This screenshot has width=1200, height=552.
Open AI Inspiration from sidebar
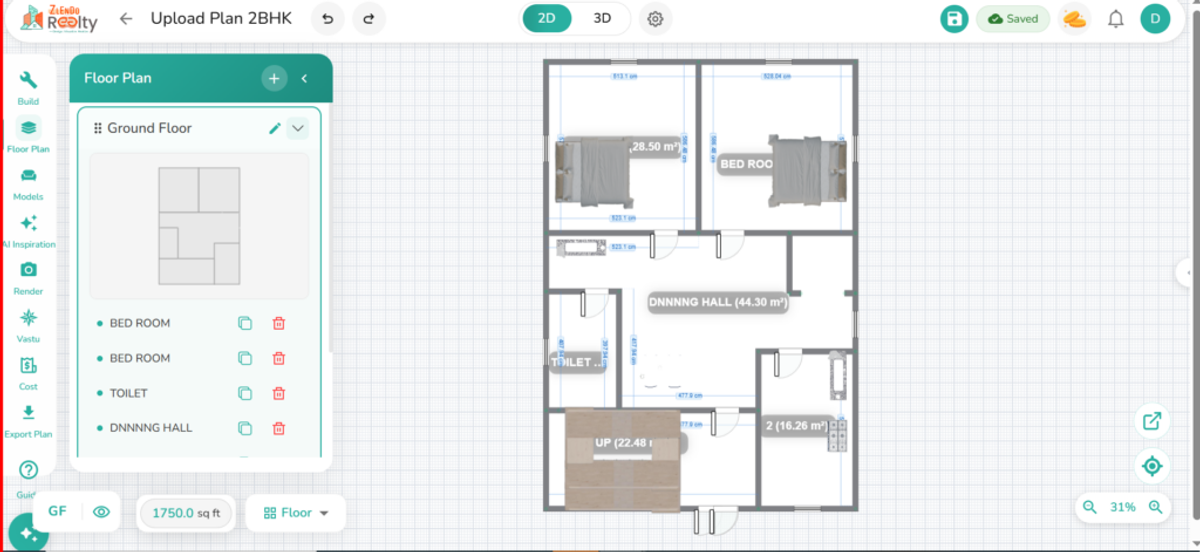28,230
